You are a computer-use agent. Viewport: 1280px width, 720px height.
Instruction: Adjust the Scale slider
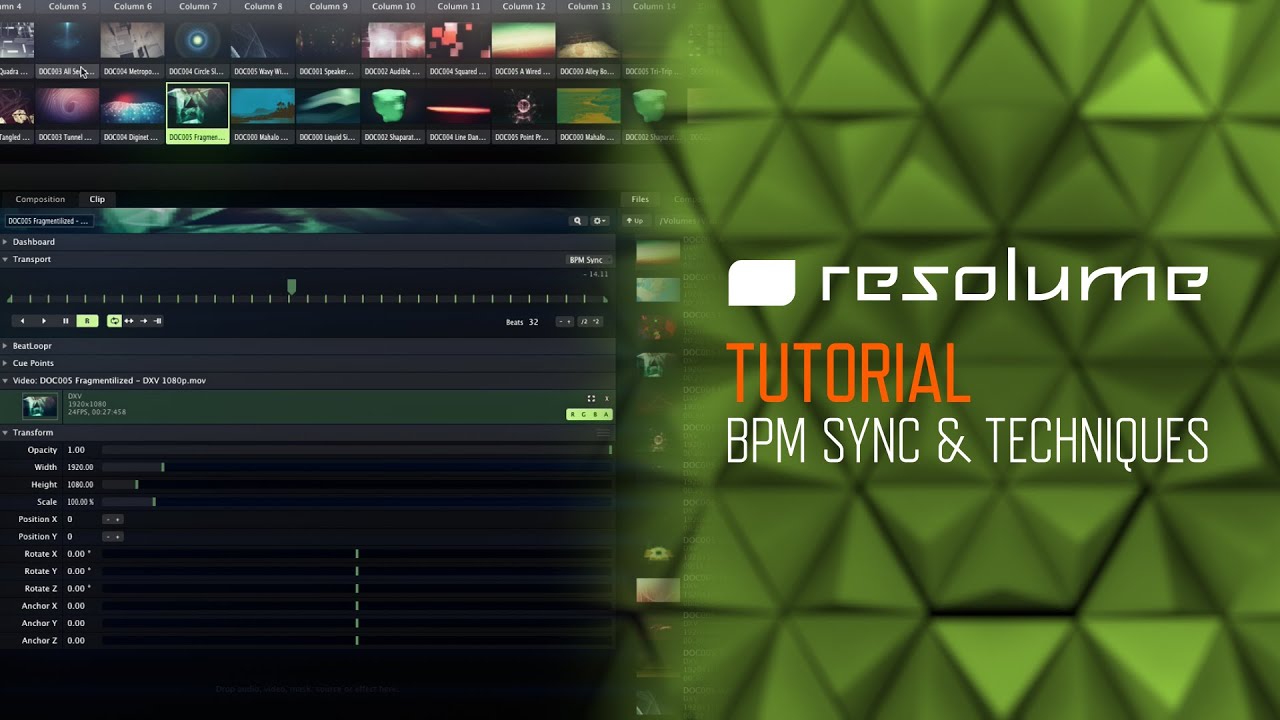(x=357, y=502)
